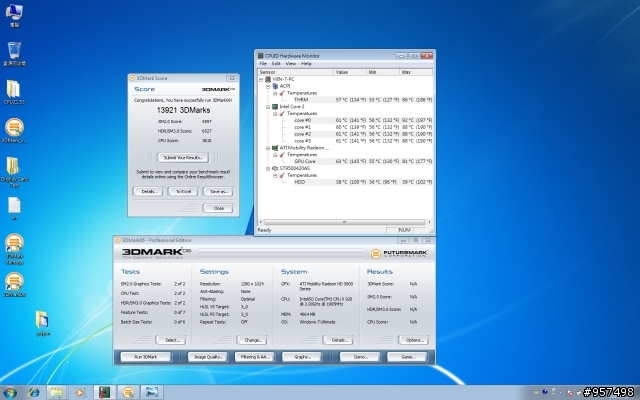Open Windows Media Player from taskbar

click(80, 393)
